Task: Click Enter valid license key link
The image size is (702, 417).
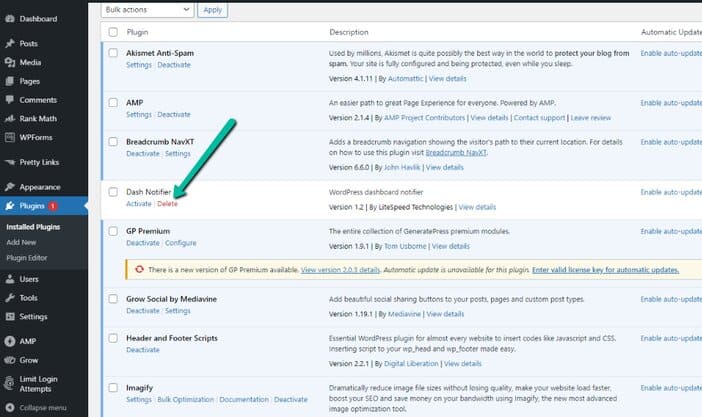Action: [605, 270]
